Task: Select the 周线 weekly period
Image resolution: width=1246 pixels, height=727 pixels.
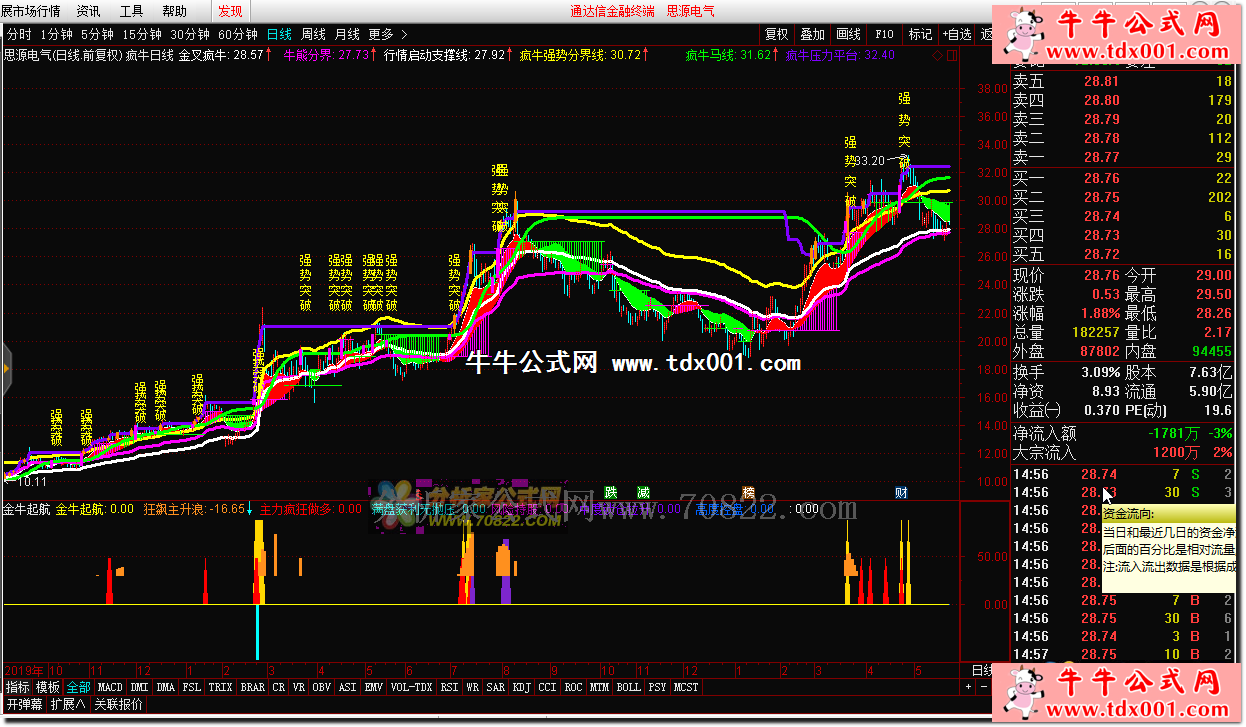Action: (x=313, y=34)
